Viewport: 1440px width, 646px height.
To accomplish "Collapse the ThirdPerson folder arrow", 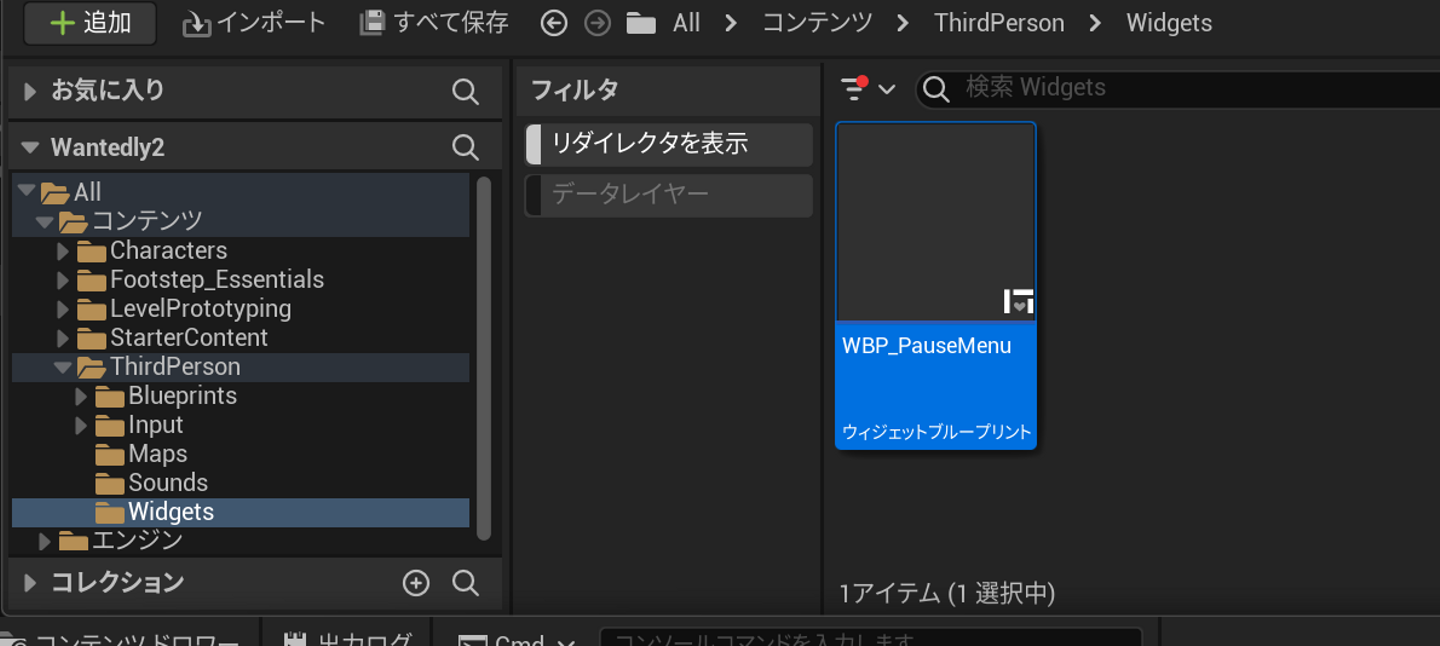I will 63,367.
